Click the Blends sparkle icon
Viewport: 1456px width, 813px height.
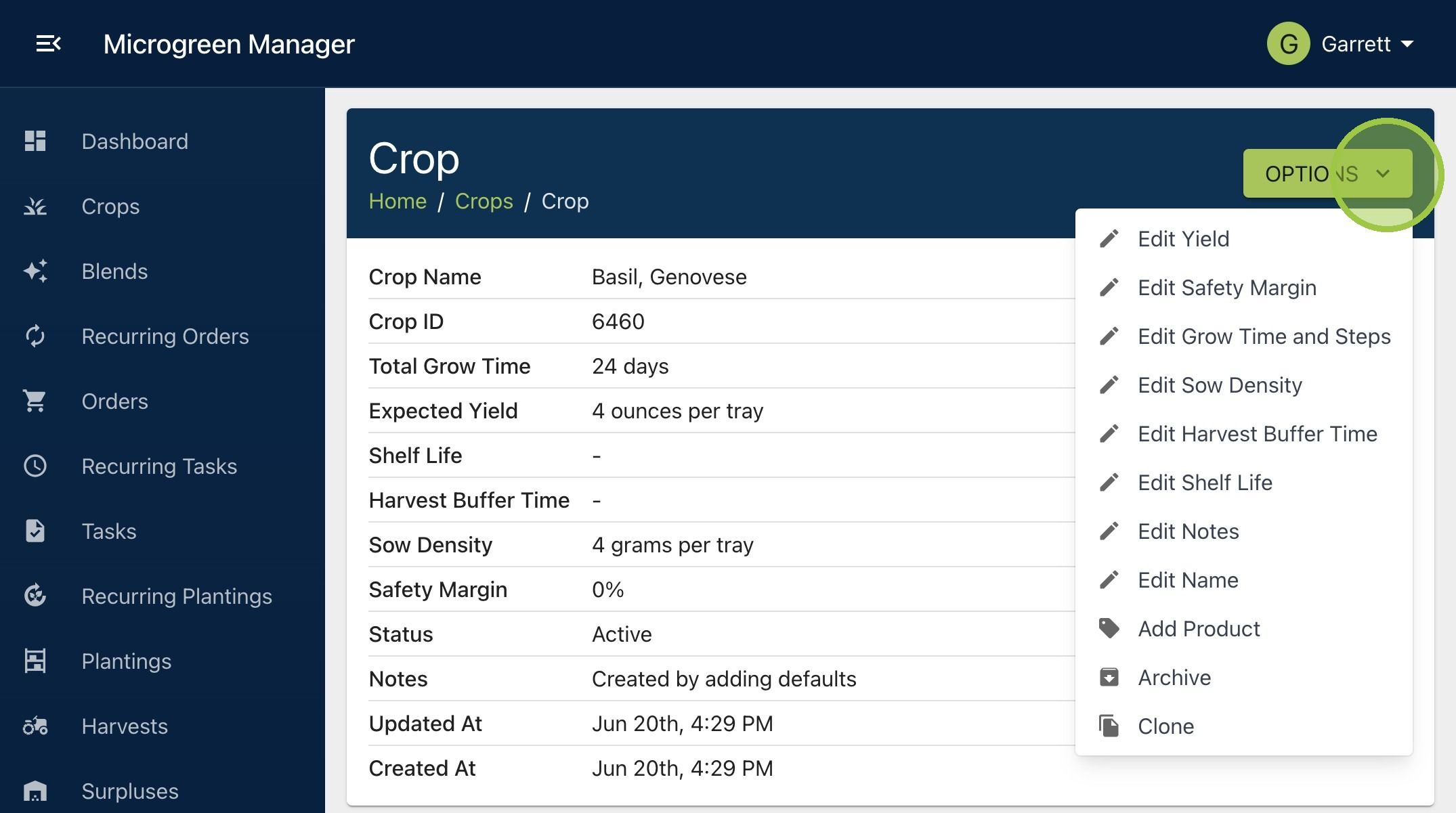coord(35,271)
